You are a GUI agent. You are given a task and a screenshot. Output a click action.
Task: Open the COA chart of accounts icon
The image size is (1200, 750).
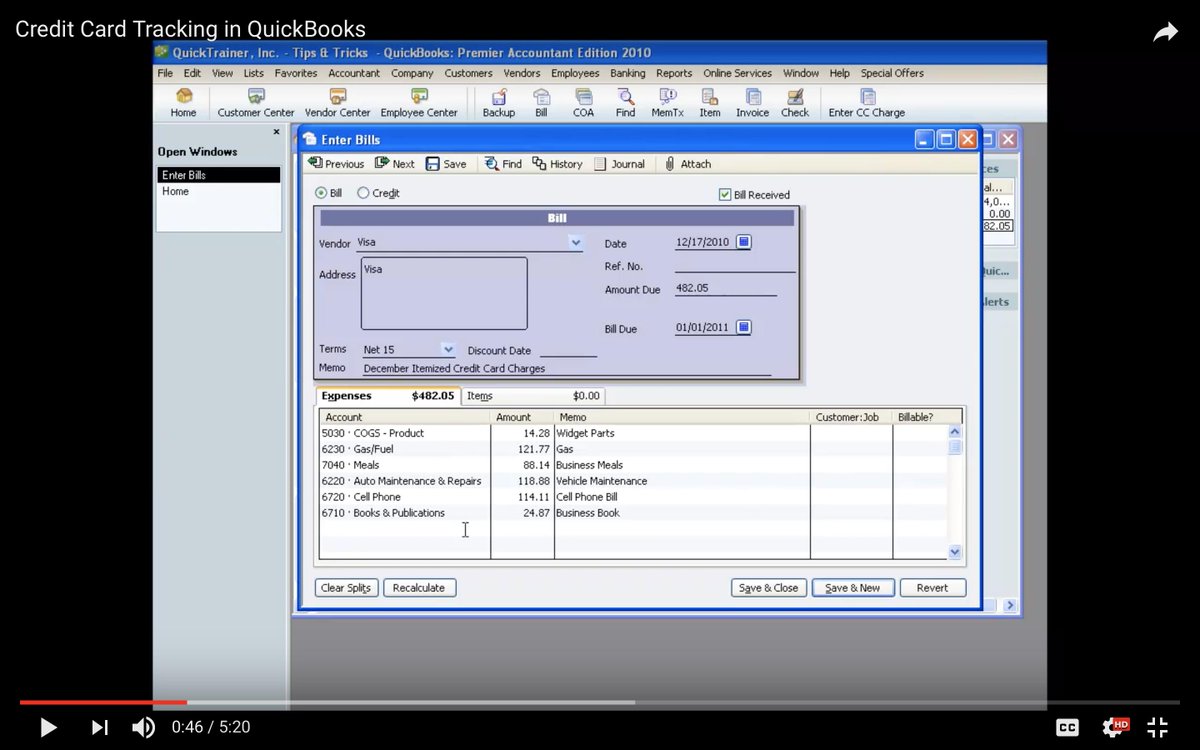coord(583,103)
